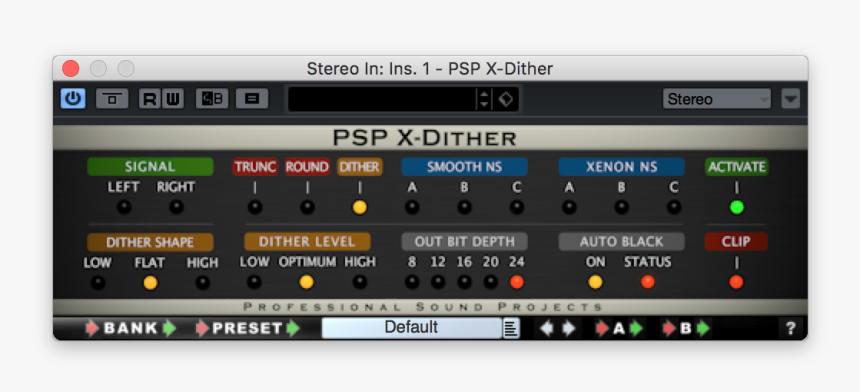Screen dimensions: 860x392
Task: Copy settings to A with red arrow
Action: click(603, 328)
